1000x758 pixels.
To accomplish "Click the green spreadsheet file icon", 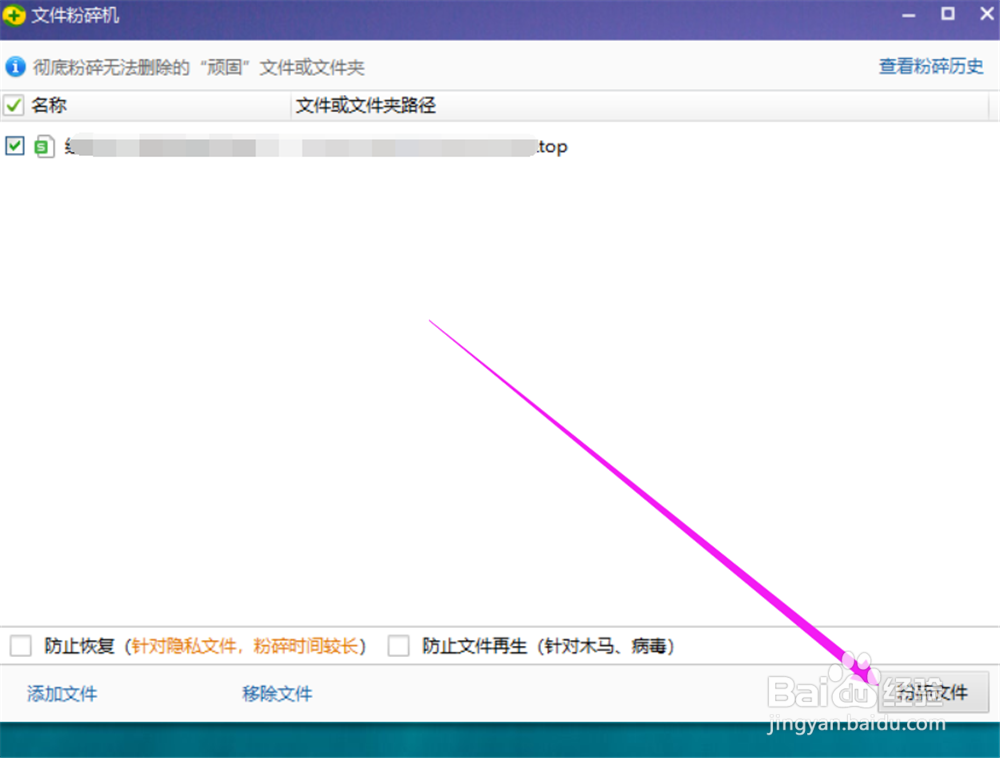I will 44,147.
